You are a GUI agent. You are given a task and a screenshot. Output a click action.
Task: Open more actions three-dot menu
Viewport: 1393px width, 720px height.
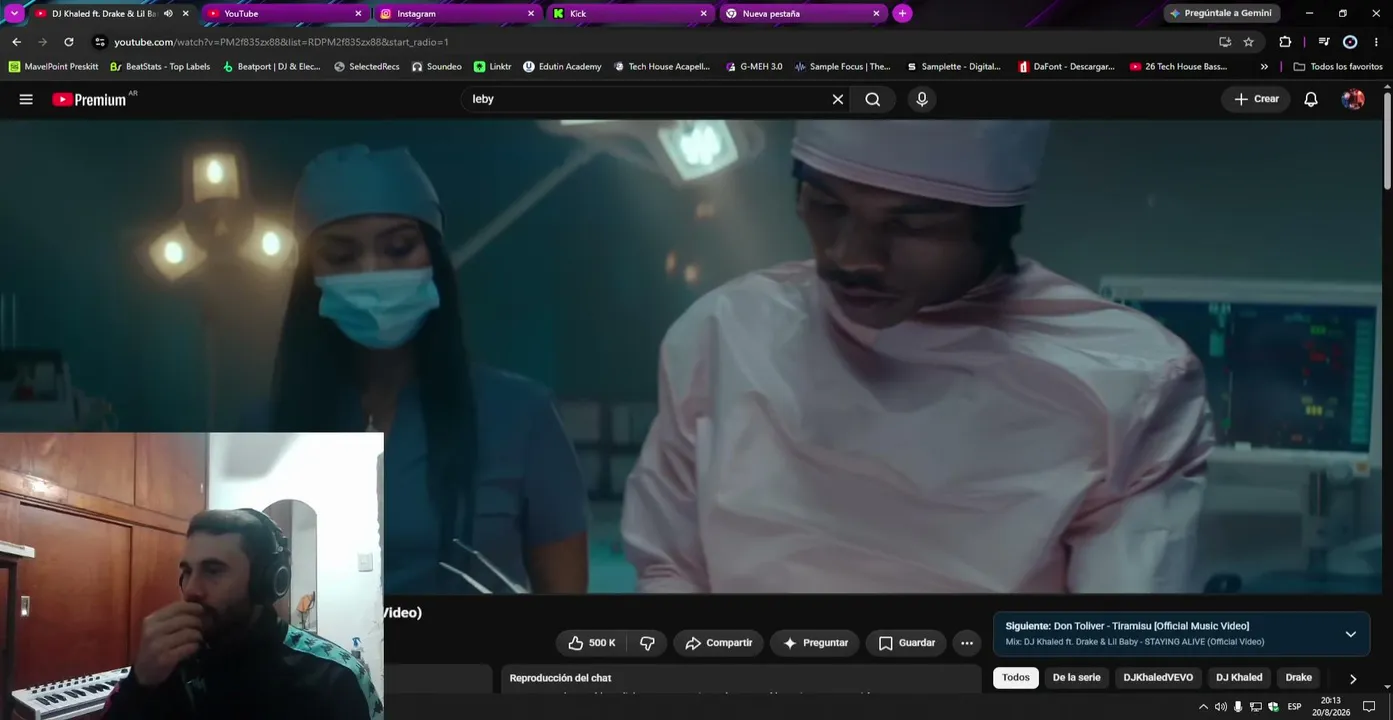(966, 643)
